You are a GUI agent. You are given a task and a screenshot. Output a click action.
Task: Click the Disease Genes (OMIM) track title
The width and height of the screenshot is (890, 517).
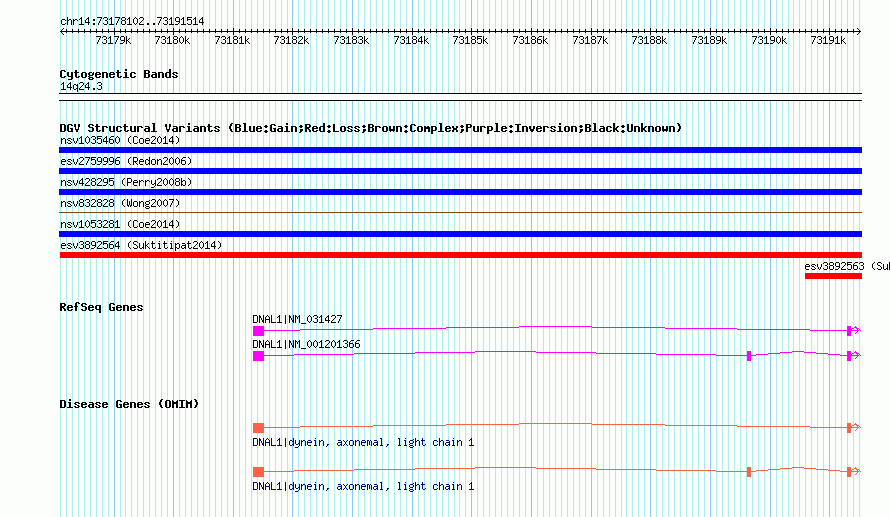[x=129, y=405]
